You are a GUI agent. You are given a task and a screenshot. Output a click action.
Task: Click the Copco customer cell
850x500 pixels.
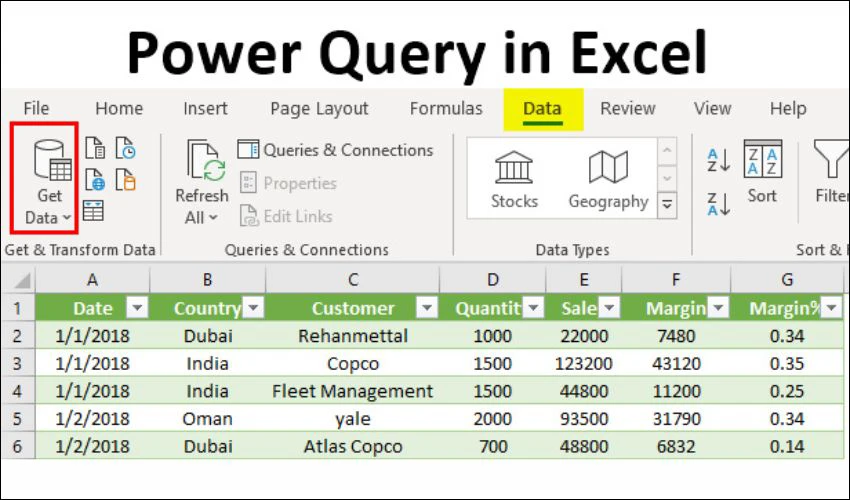coord(353,363)
